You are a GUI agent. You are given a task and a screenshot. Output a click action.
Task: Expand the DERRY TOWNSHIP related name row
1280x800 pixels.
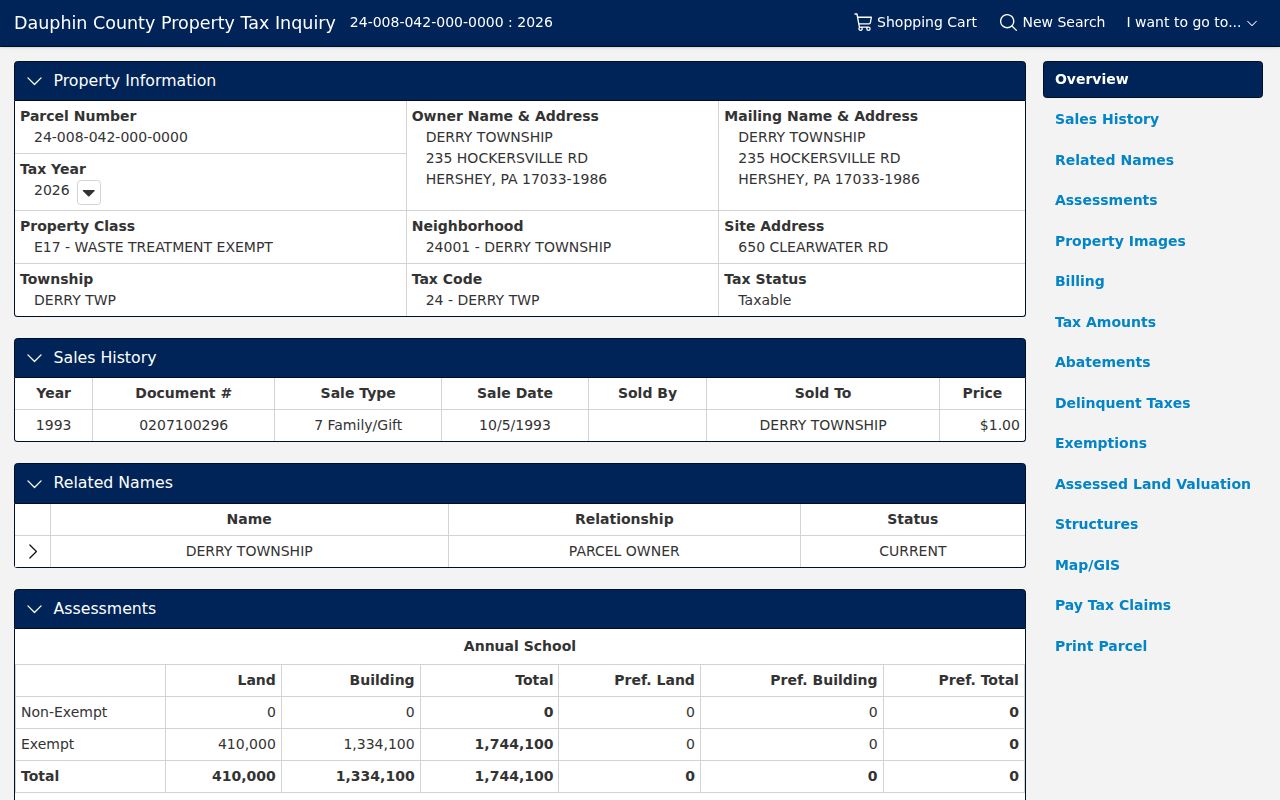coord(33,551)
